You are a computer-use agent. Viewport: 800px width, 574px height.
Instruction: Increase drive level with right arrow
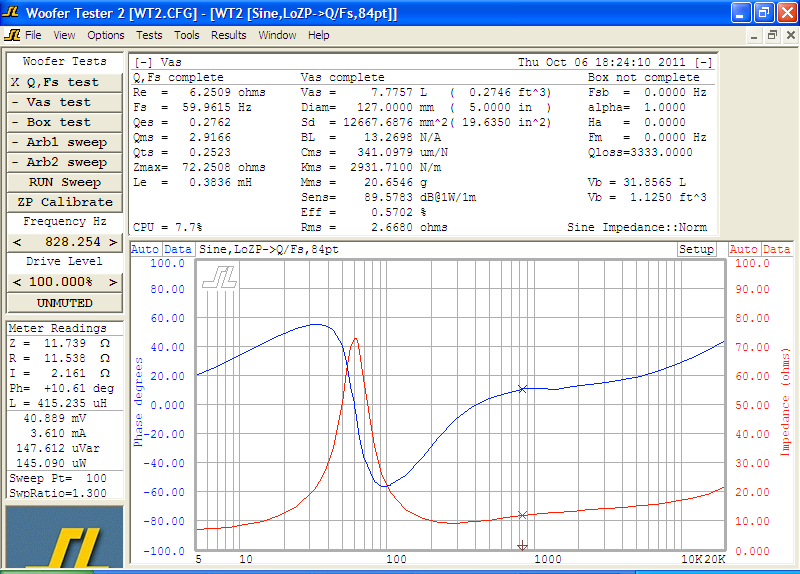point(113,282)
